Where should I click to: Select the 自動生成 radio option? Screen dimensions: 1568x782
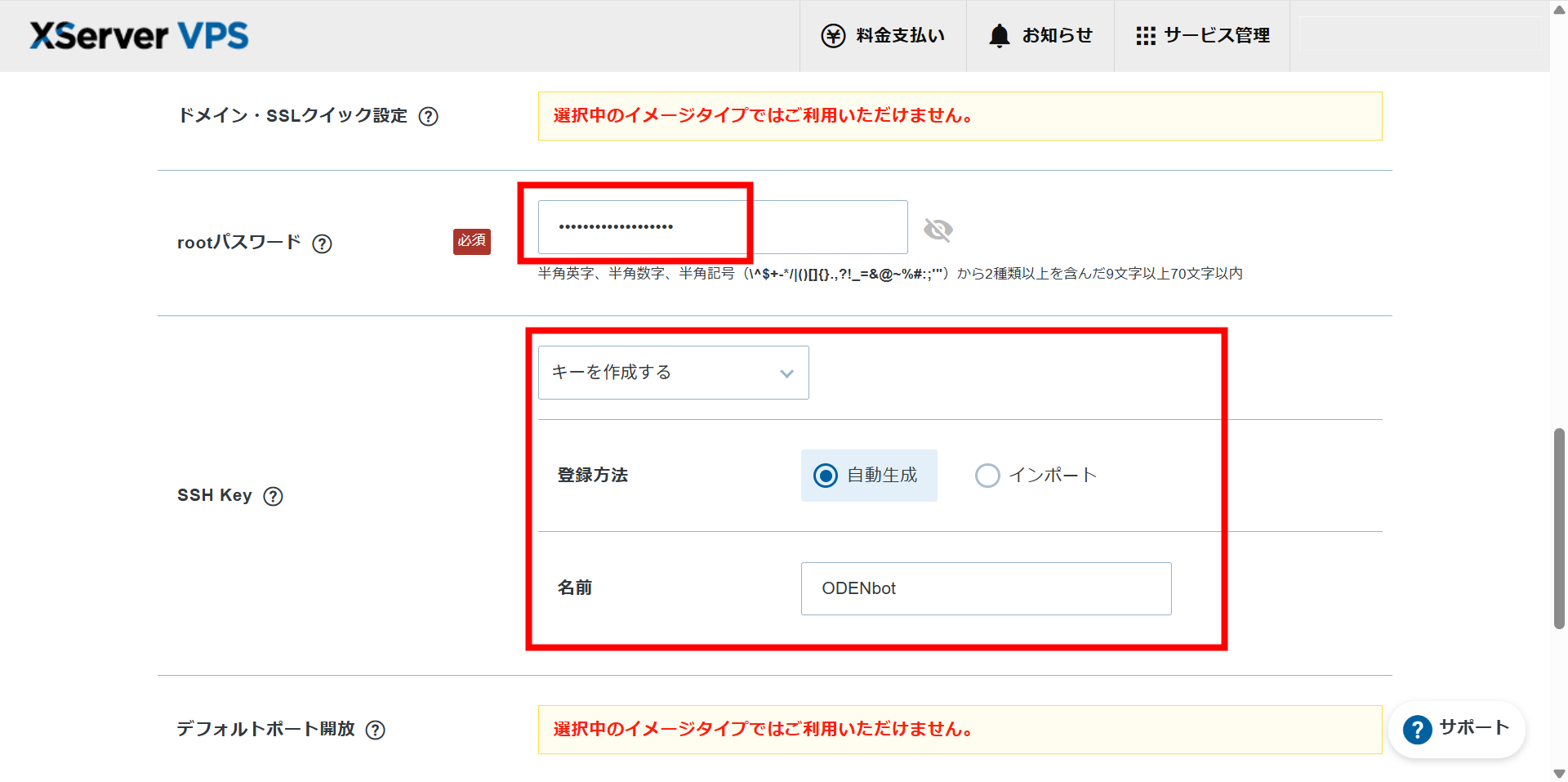point(826,476)
